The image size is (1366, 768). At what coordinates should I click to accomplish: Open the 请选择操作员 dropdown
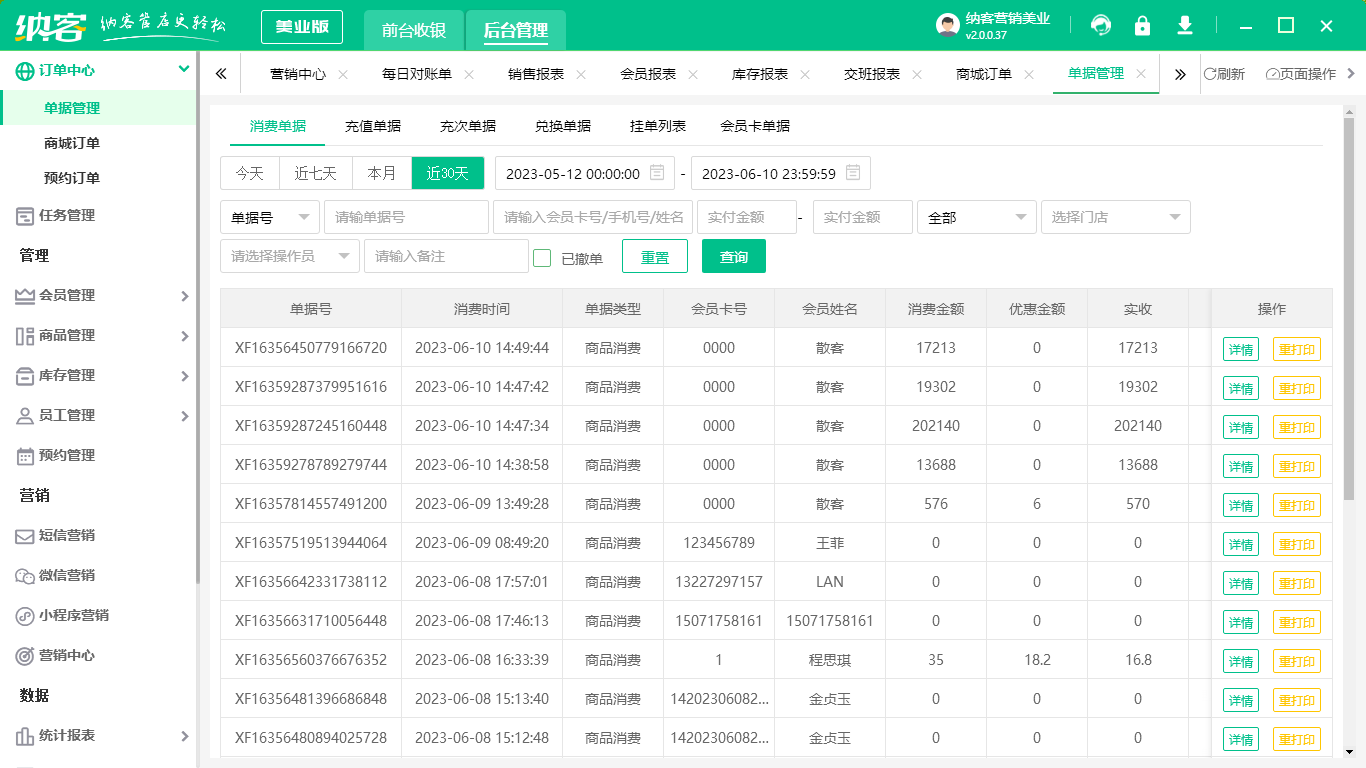tap(290, 256)
